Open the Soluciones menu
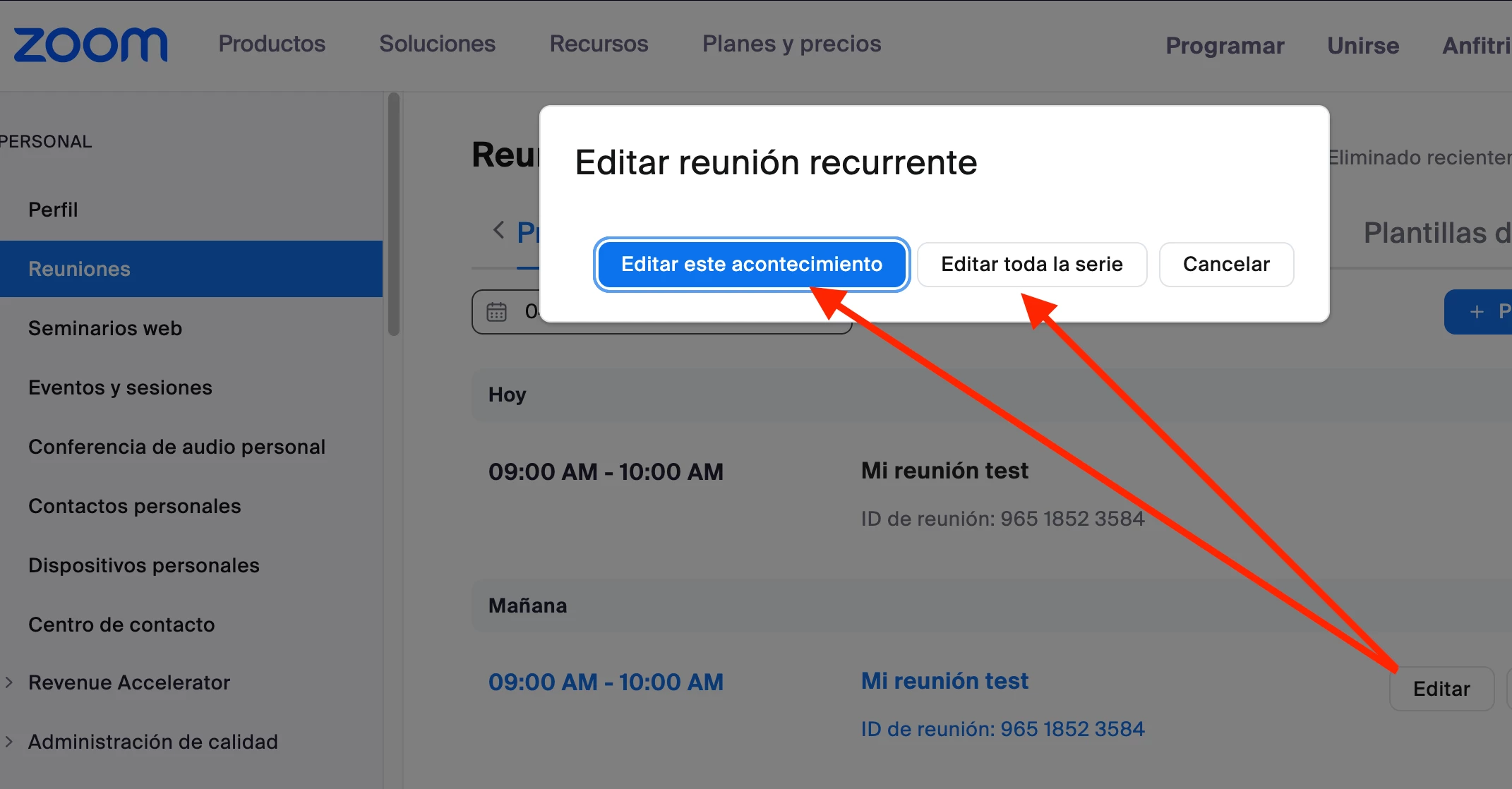 (437, 44)
